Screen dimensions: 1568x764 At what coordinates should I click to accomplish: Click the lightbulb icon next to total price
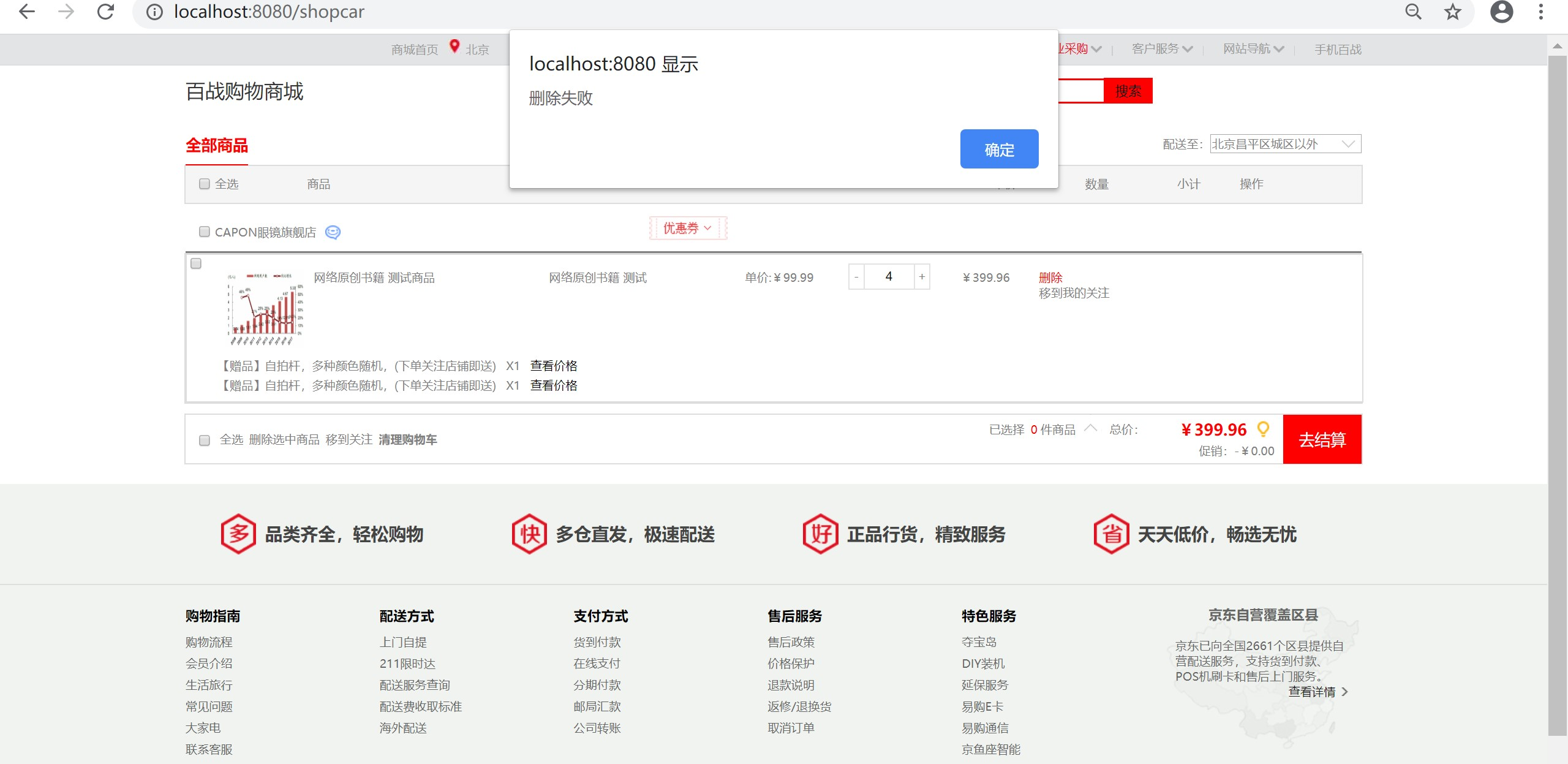tap(1263, 429)
